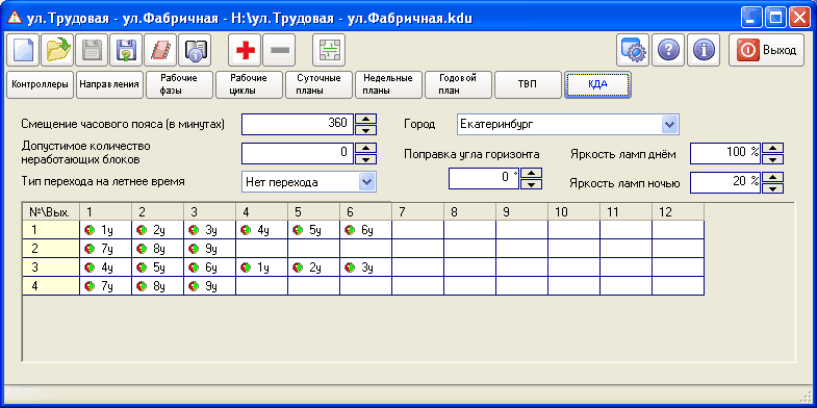Select cell 8у in row 4
This screenshot has height=408, width=817.
click(157, 286)
